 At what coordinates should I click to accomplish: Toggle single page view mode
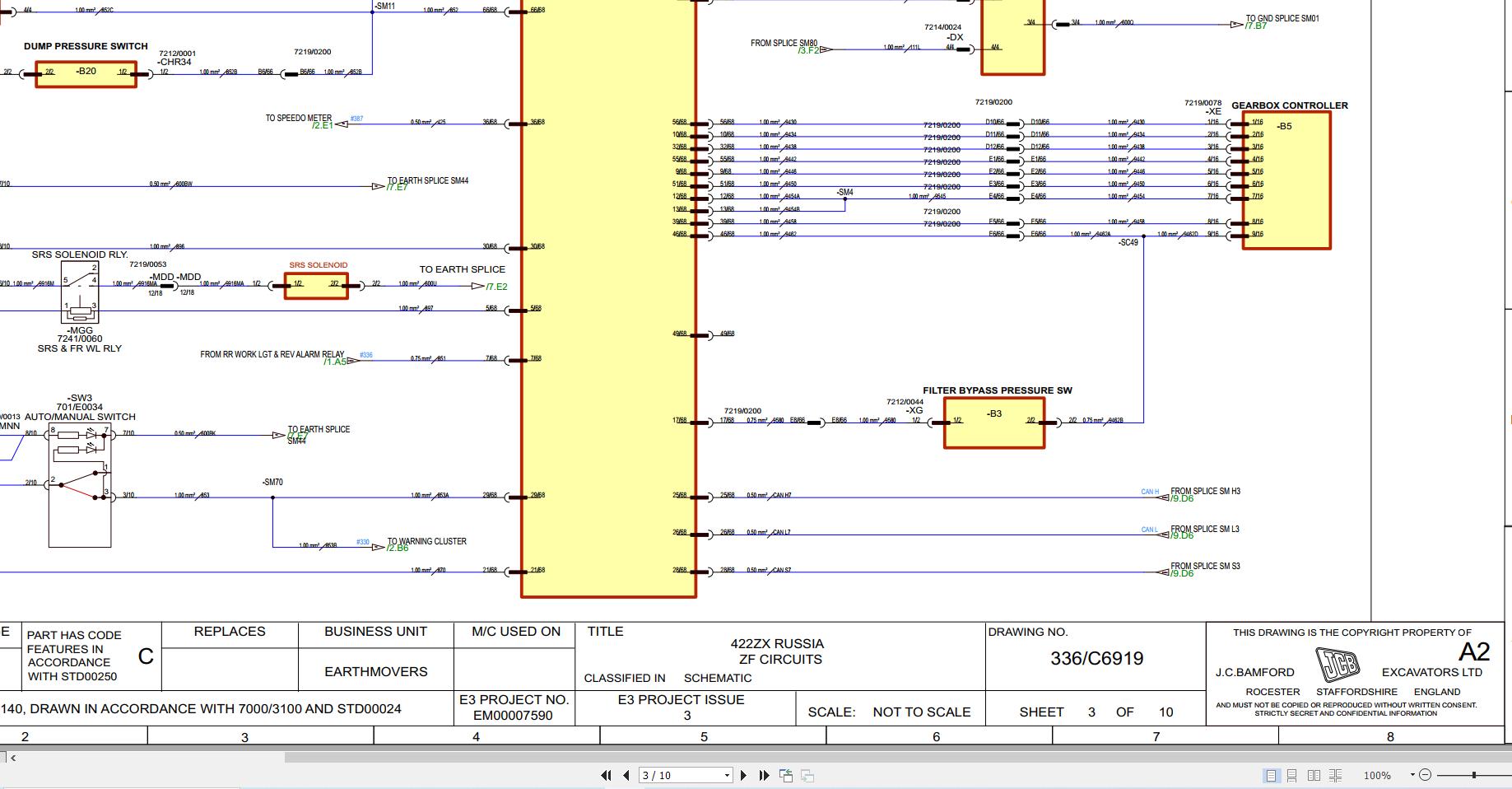(x=1271, y=775)
